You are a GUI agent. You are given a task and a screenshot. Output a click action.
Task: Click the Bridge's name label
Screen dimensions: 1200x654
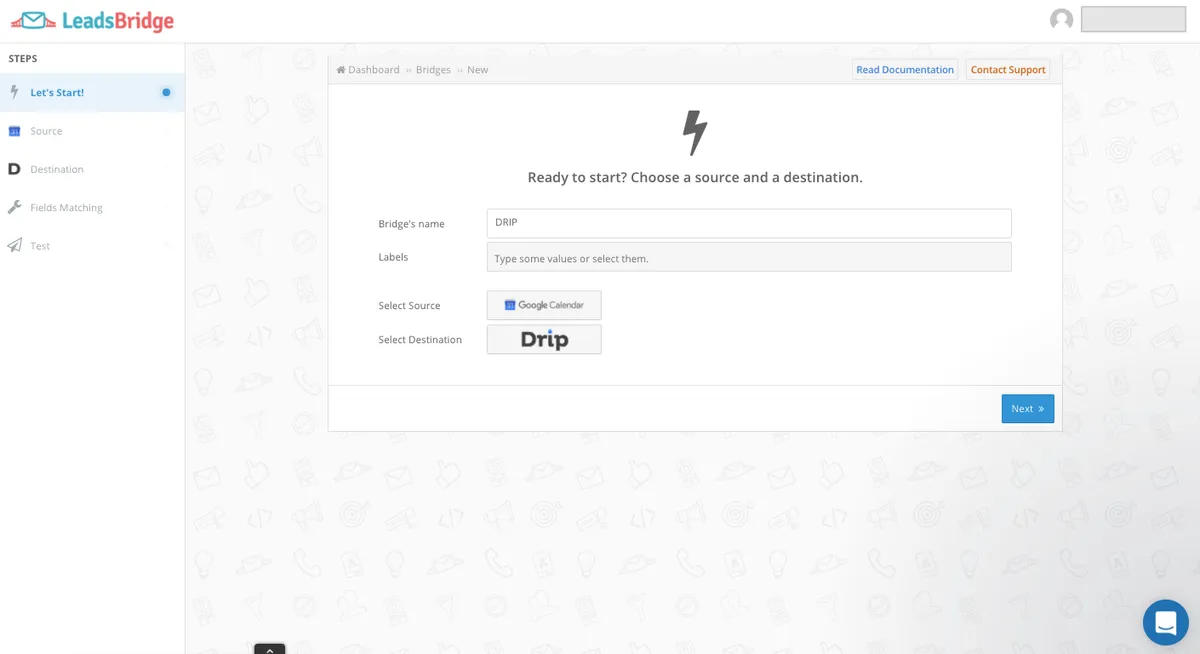[x=411, y=224]
